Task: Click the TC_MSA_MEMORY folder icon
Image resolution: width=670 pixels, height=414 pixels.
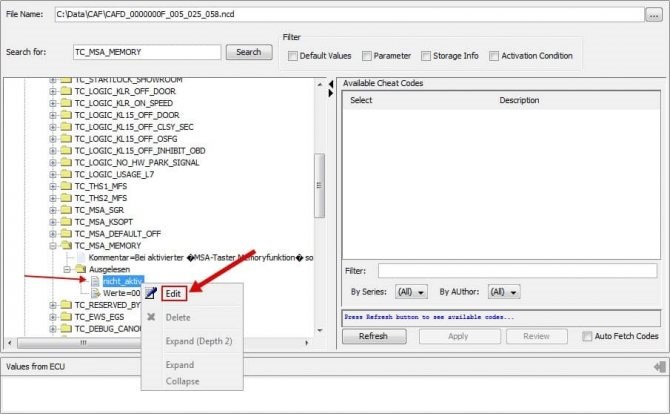Action: [x=66, y=244]
